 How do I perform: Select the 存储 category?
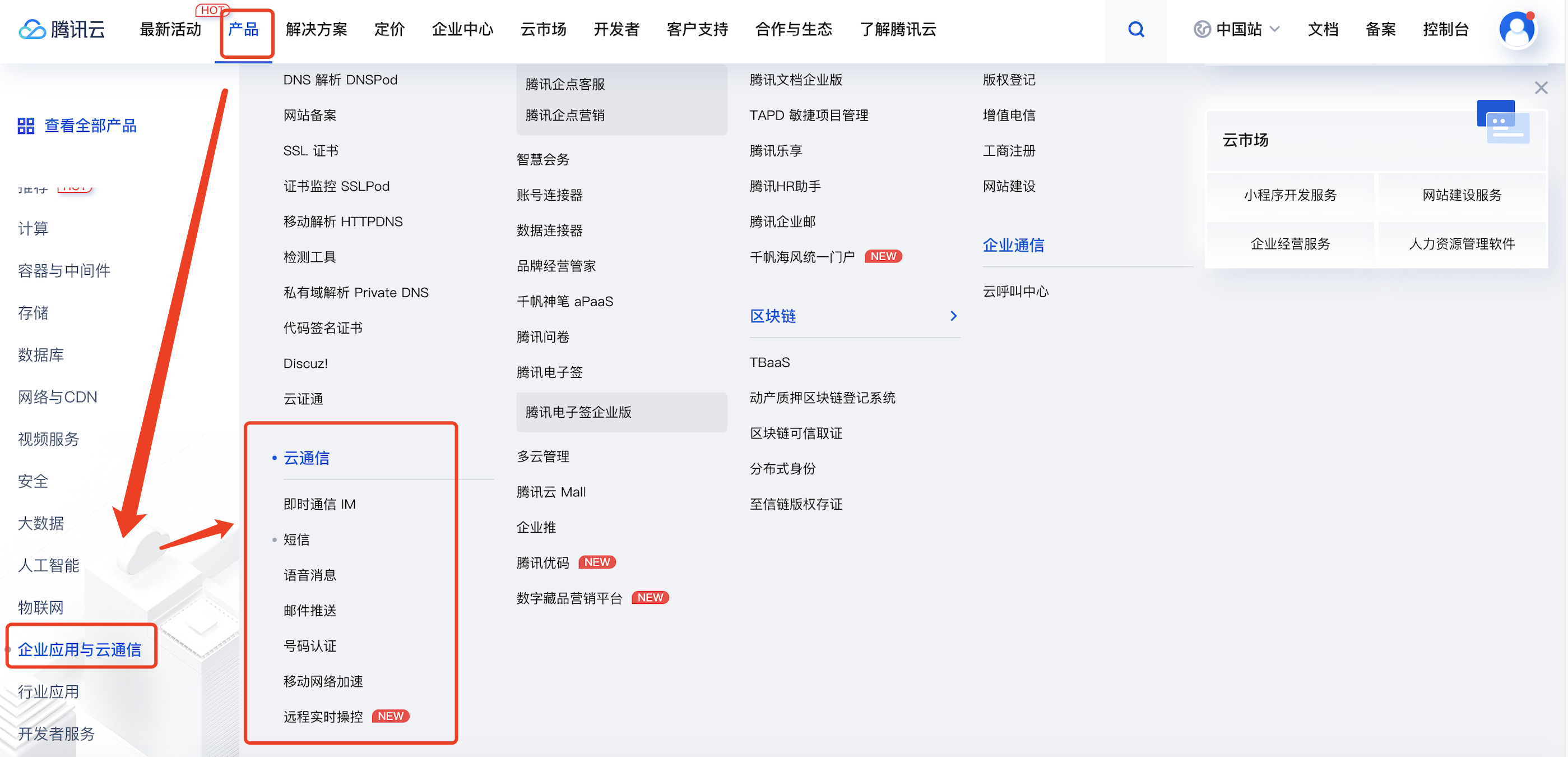tap(33, 312)
